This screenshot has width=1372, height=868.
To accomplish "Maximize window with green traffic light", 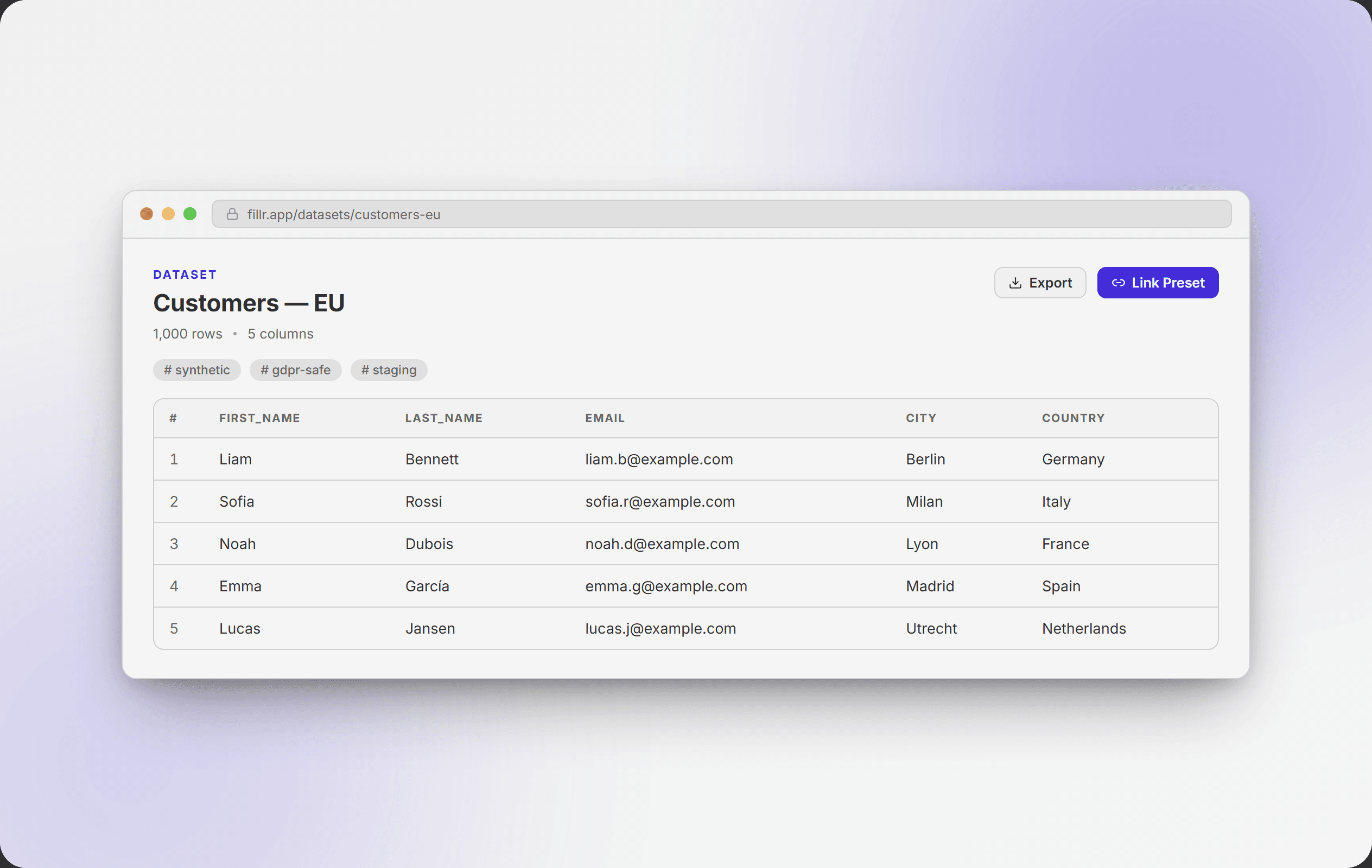I will pyautogui.click(x=190, y=214).
